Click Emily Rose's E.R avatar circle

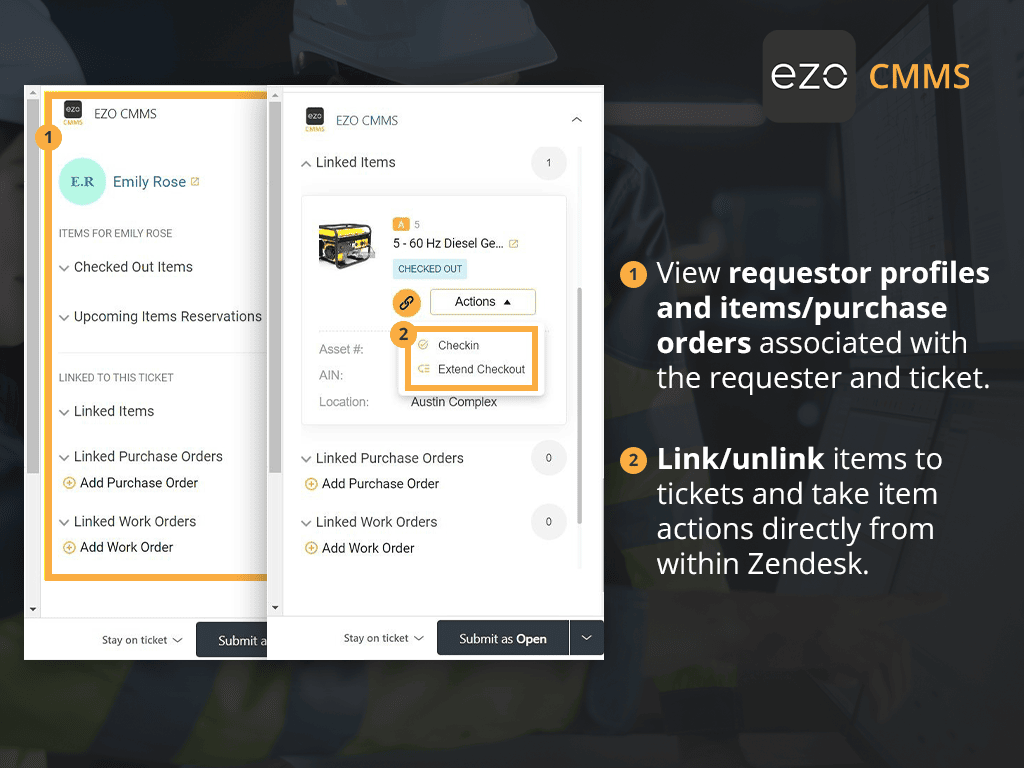[x=82, y=181]
